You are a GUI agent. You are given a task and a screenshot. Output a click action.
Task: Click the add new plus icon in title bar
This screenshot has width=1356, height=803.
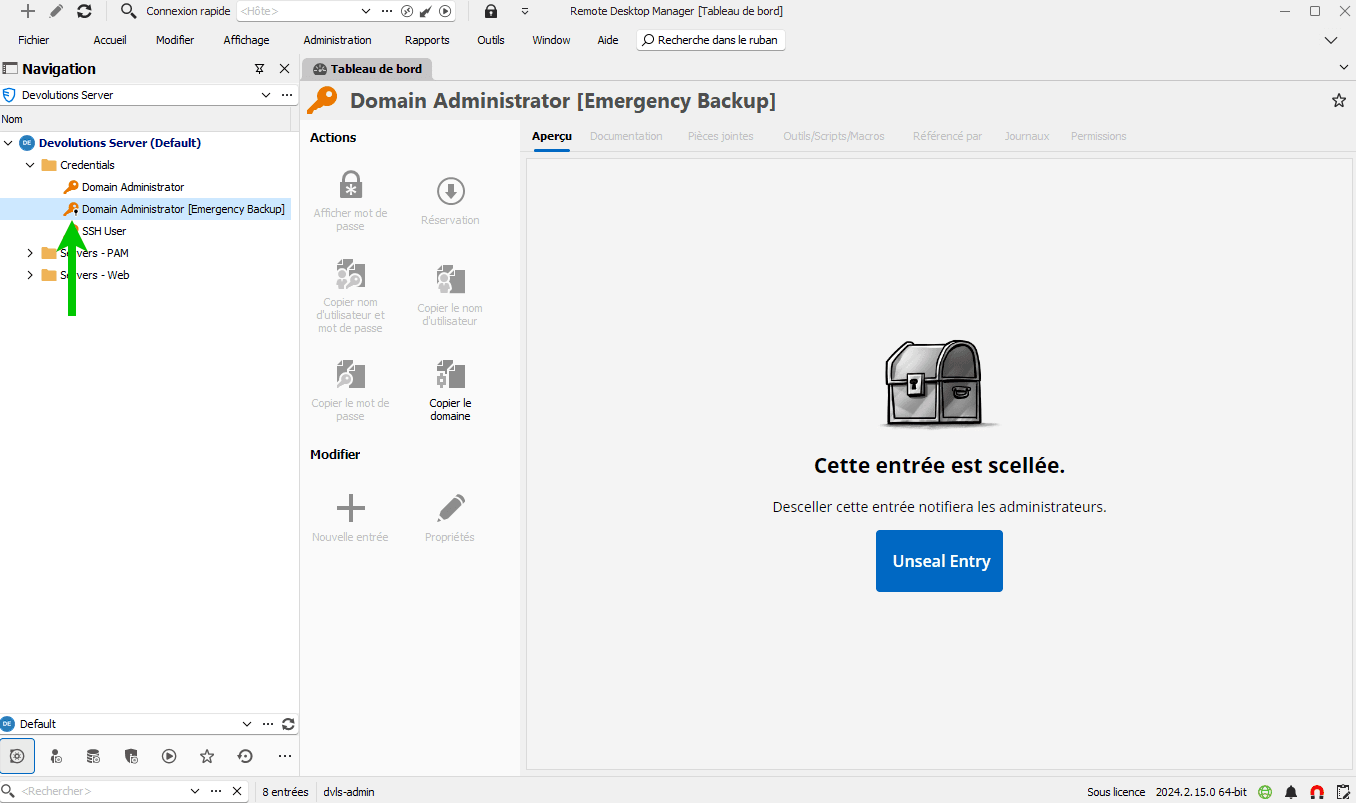coord(28,11)
